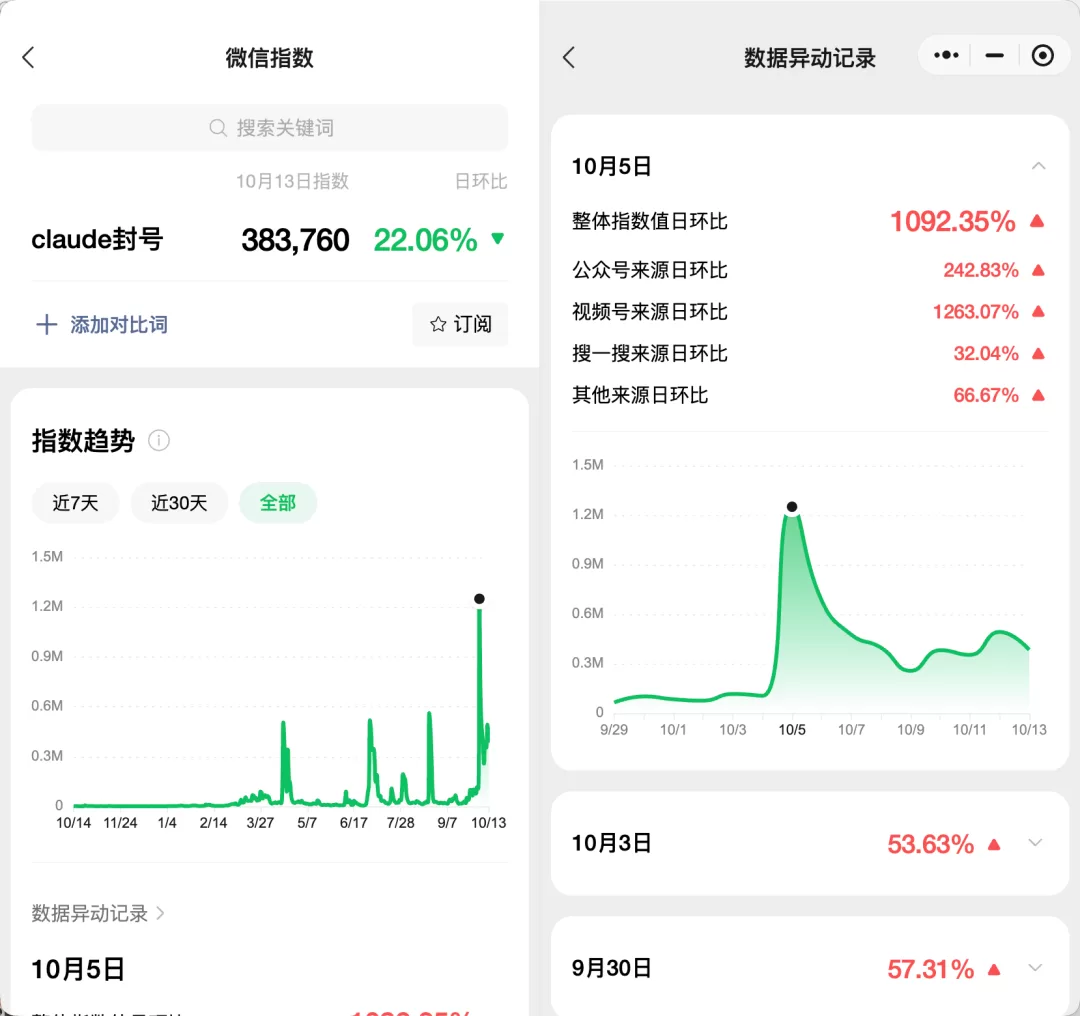This screenshot has width=1080, height=1016.
Task: Go back from the 数据异动记录 page
Action: [x=568, y=58]
